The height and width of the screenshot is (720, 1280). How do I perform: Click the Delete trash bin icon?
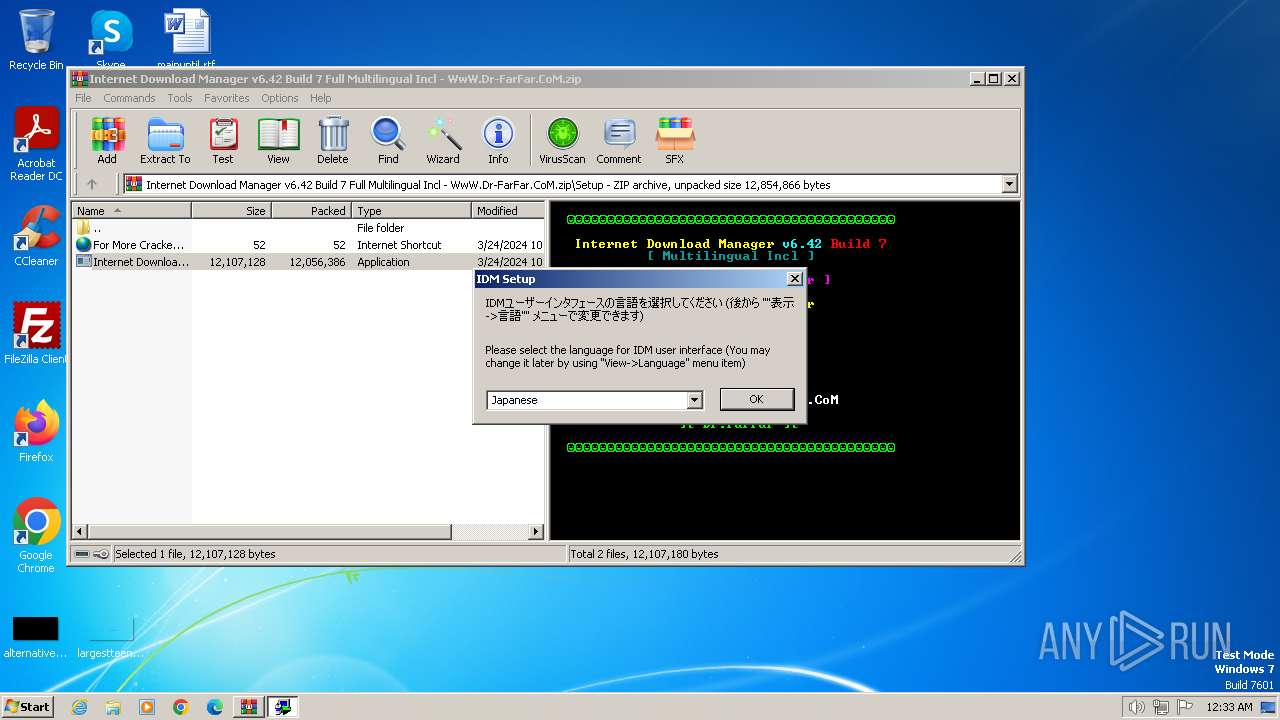[333, 140]
